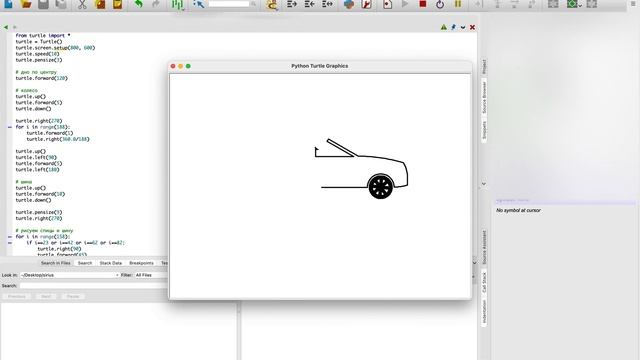Open the Call Stack vertical tab
This screenshot has height=360, width=640.
point(484,282)
